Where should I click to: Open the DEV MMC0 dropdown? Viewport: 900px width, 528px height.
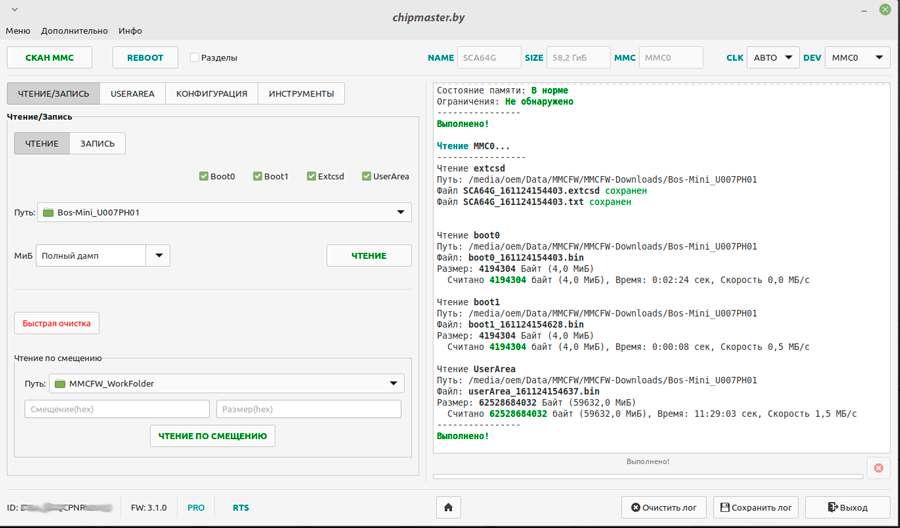click(x=857, y=57)
